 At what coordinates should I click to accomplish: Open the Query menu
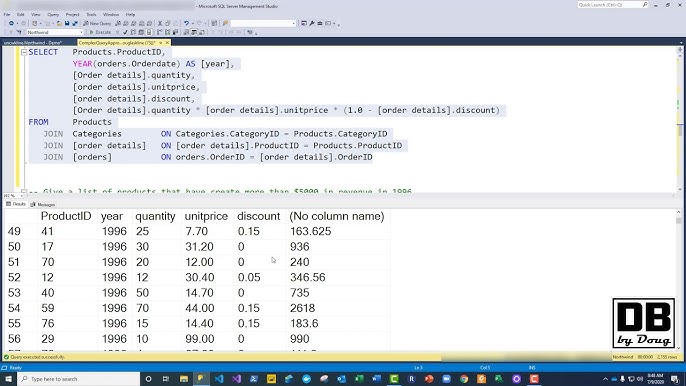(x=53, y=14)
